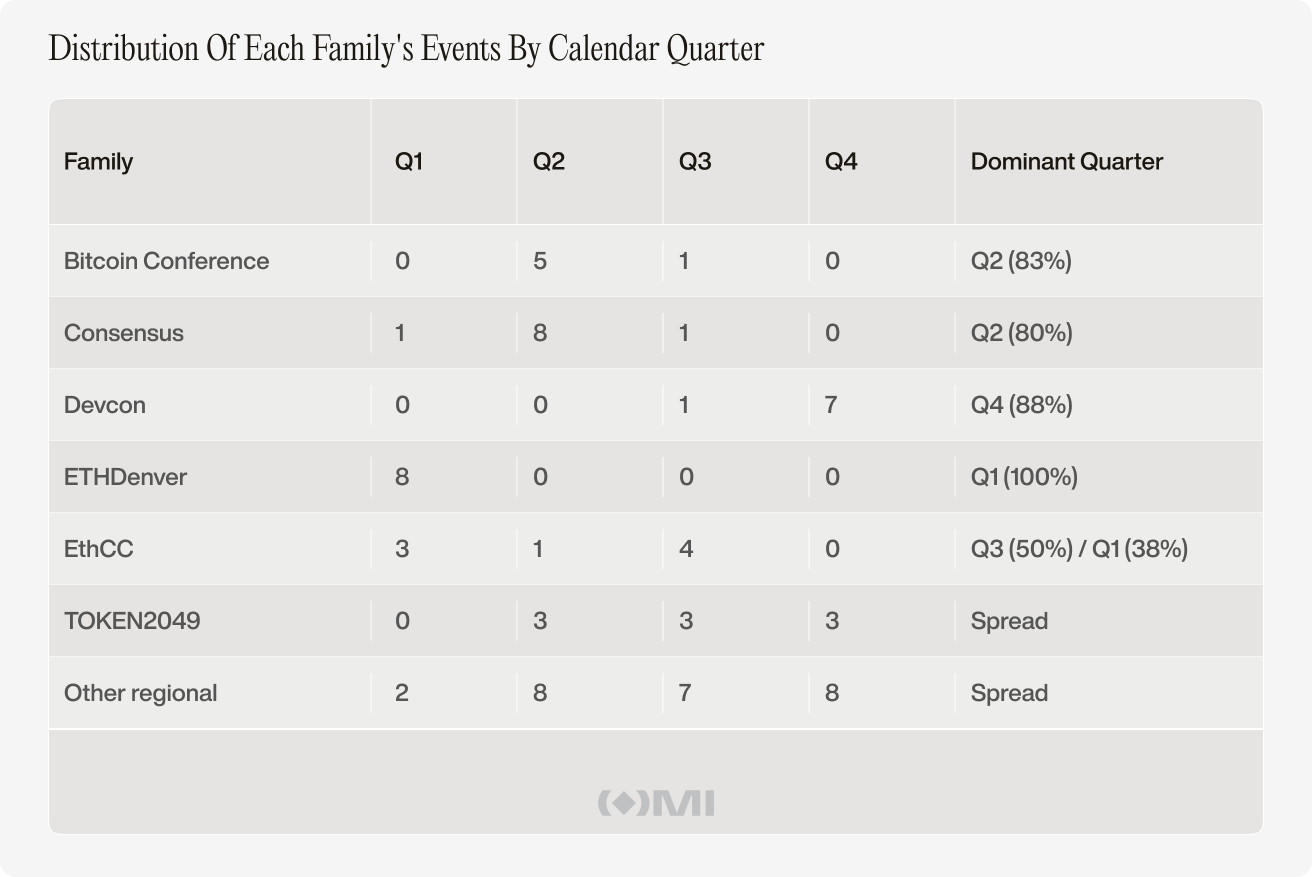Click the Q3 (50%) / Q1 (38%) cell
Viewport: 1312px width, 877px height.
pos(1079,549)
